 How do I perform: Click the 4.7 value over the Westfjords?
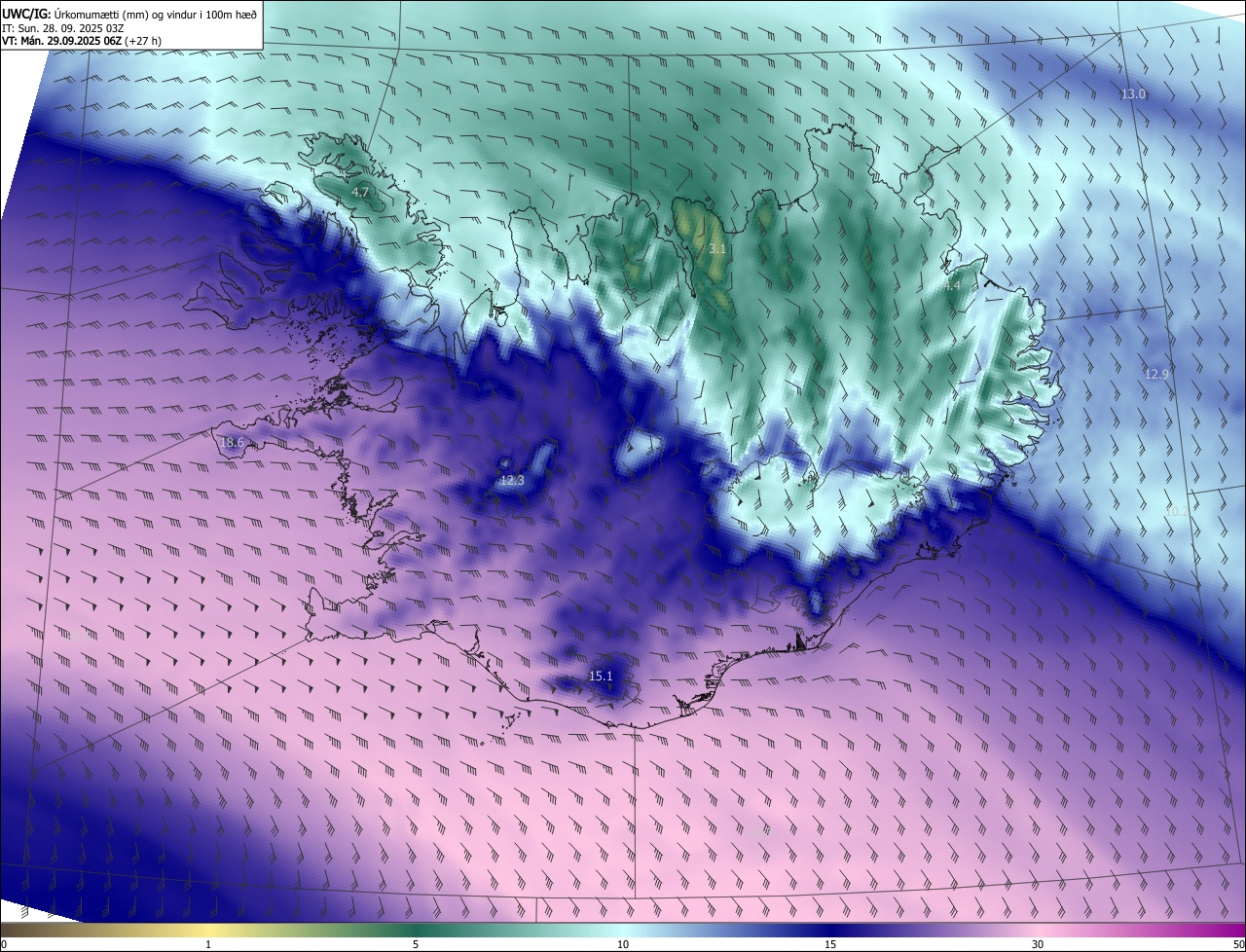[x=360, y=193]
